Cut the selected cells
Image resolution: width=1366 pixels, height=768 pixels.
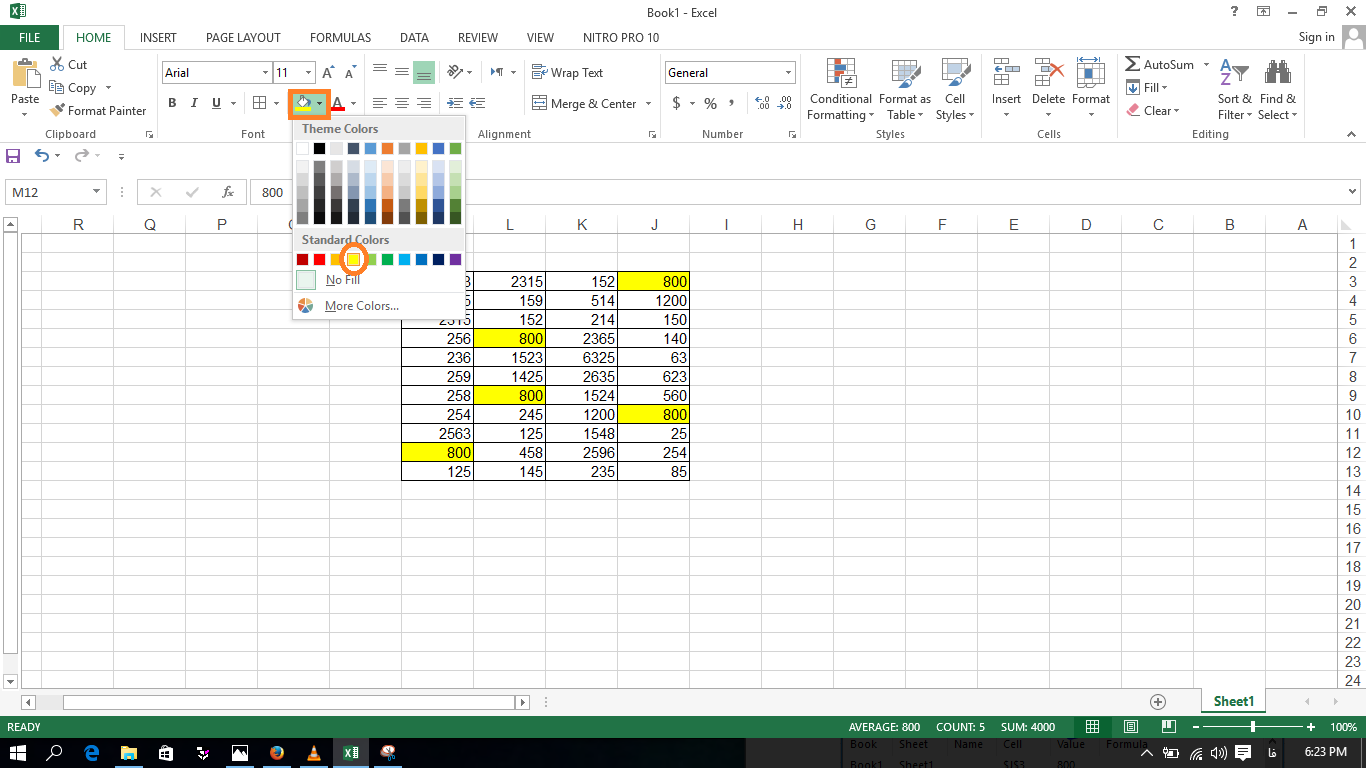pyautogui.click(x=67, y=64)
